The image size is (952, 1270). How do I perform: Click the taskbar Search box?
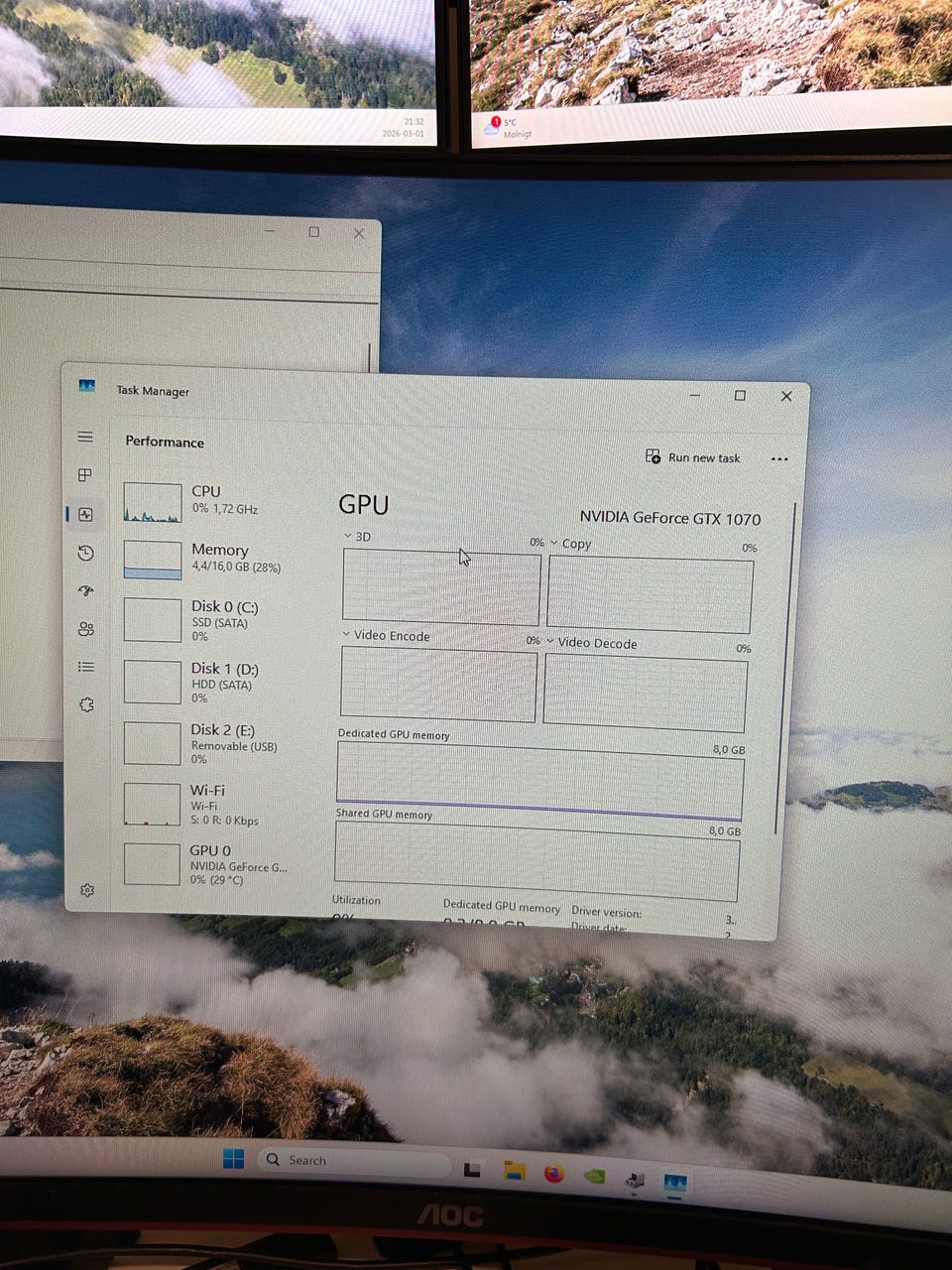point(353,1161)
